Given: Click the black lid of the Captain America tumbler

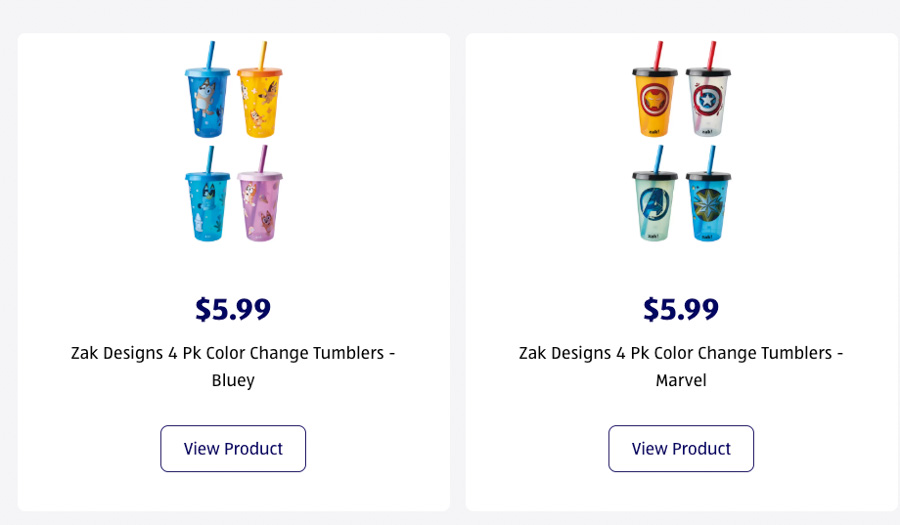Looking at the screenshot, I should [708, 72].
